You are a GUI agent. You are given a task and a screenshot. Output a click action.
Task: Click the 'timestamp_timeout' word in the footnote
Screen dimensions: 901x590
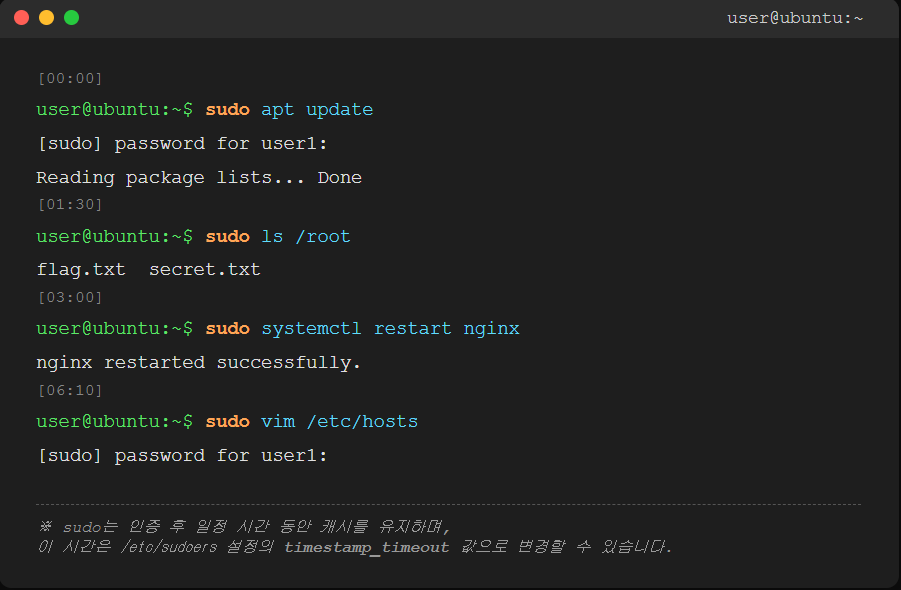367,547
